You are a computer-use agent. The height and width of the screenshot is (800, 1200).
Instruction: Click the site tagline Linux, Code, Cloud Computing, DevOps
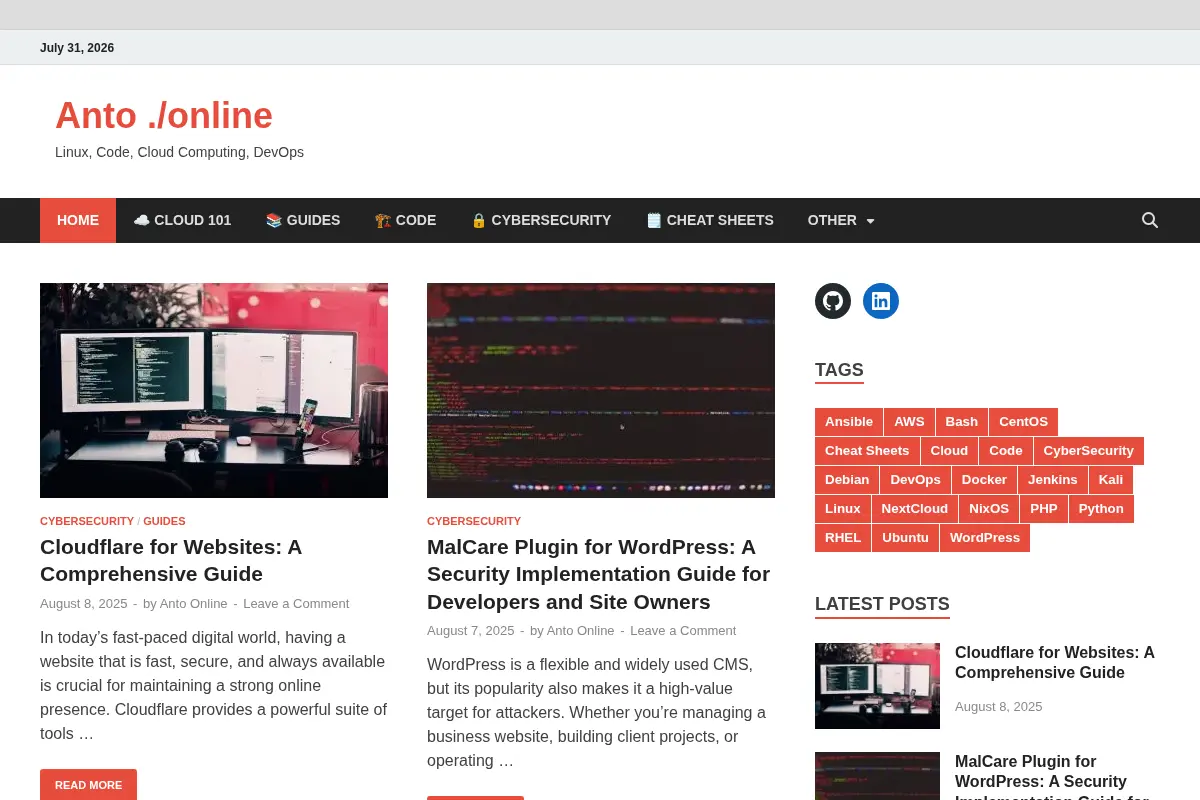179,152
